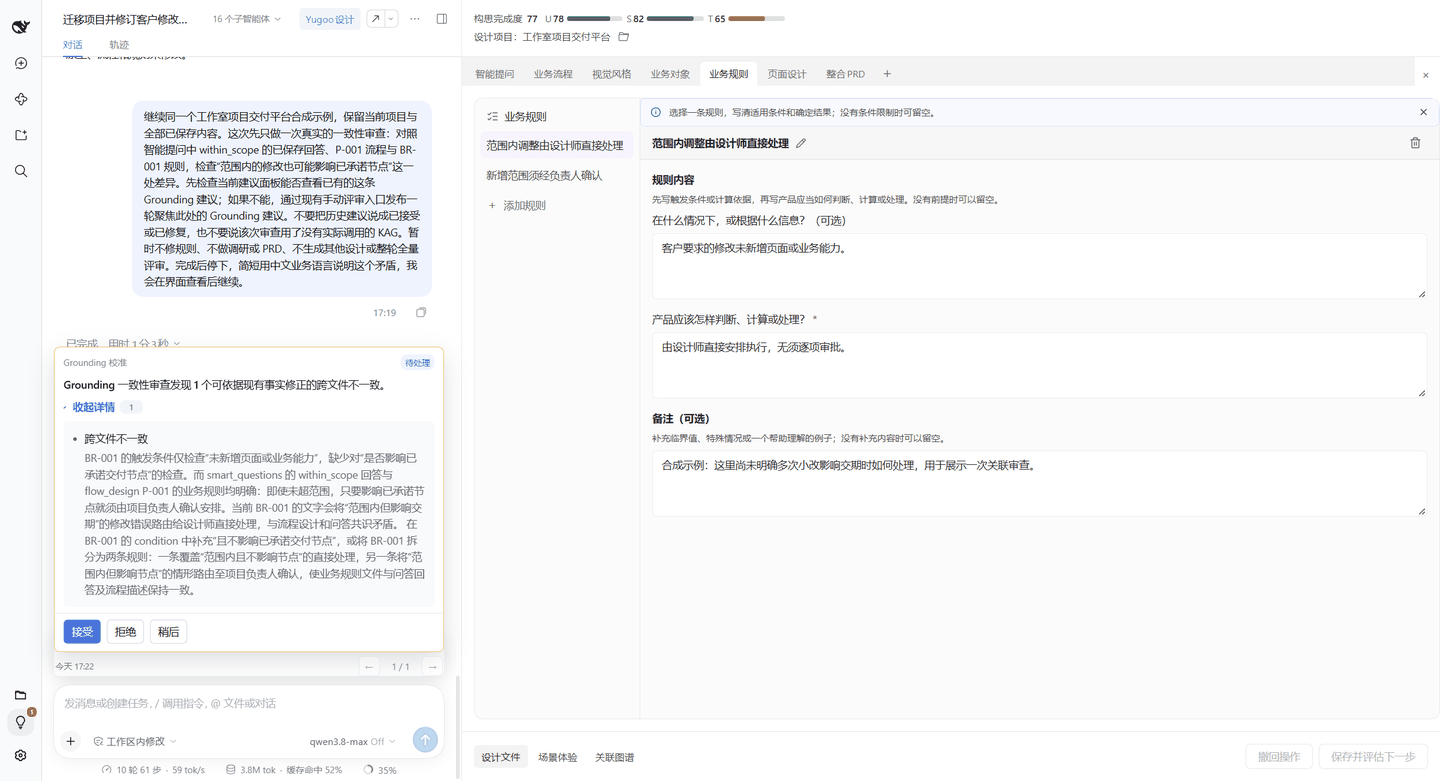Screen dimensions: 1440x781
Task: Start a new chat from sidebar plus icon
Action: click(x=20, y=63)
